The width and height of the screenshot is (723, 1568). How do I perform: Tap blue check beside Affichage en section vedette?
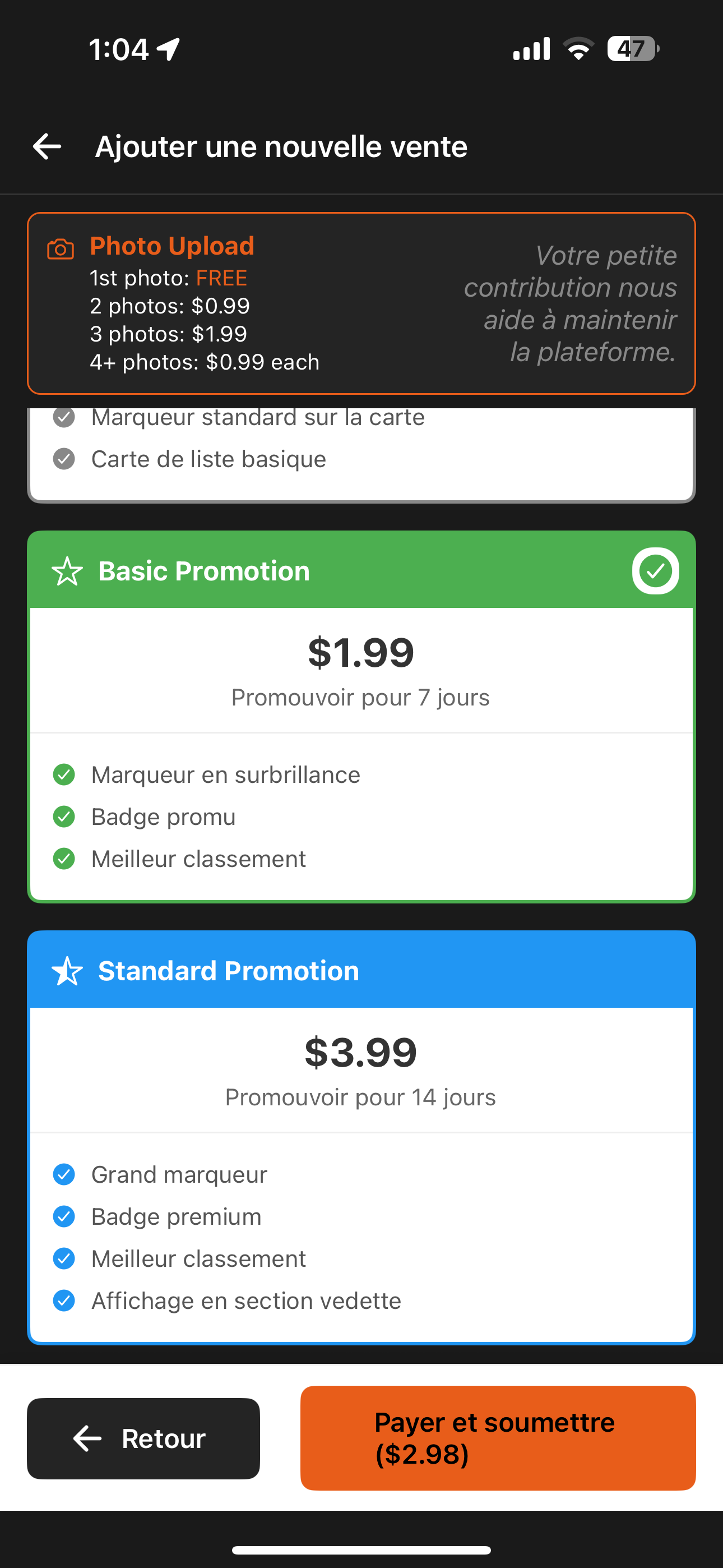click(64, 1301)
